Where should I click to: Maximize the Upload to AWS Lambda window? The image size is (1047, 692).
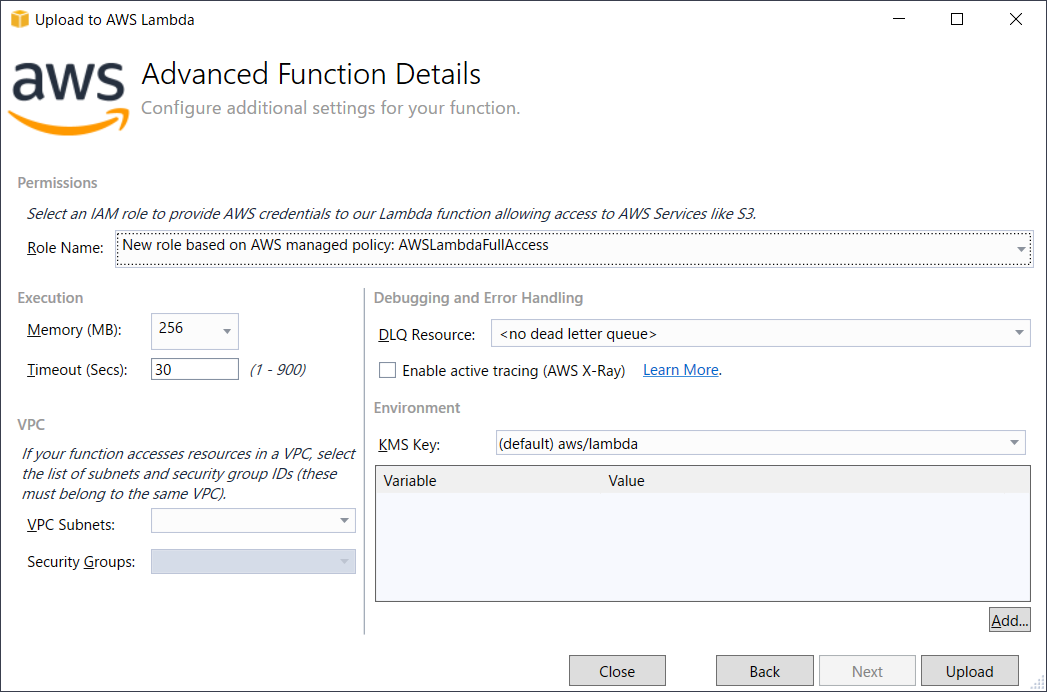pos(957,19)
